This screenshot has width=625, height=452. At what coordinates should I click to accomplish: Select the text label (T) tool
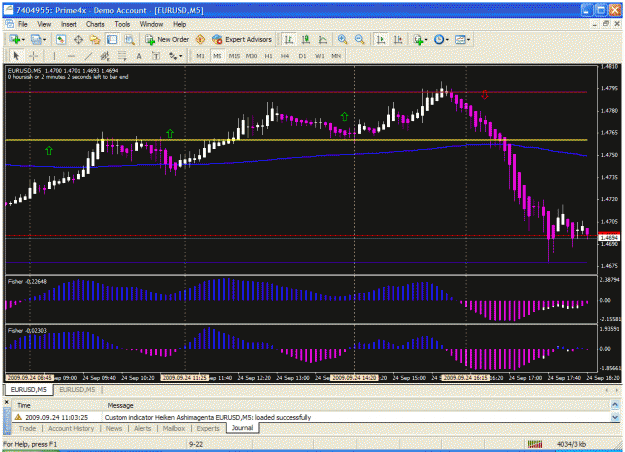pyautogui.click(x=156, y=56)
